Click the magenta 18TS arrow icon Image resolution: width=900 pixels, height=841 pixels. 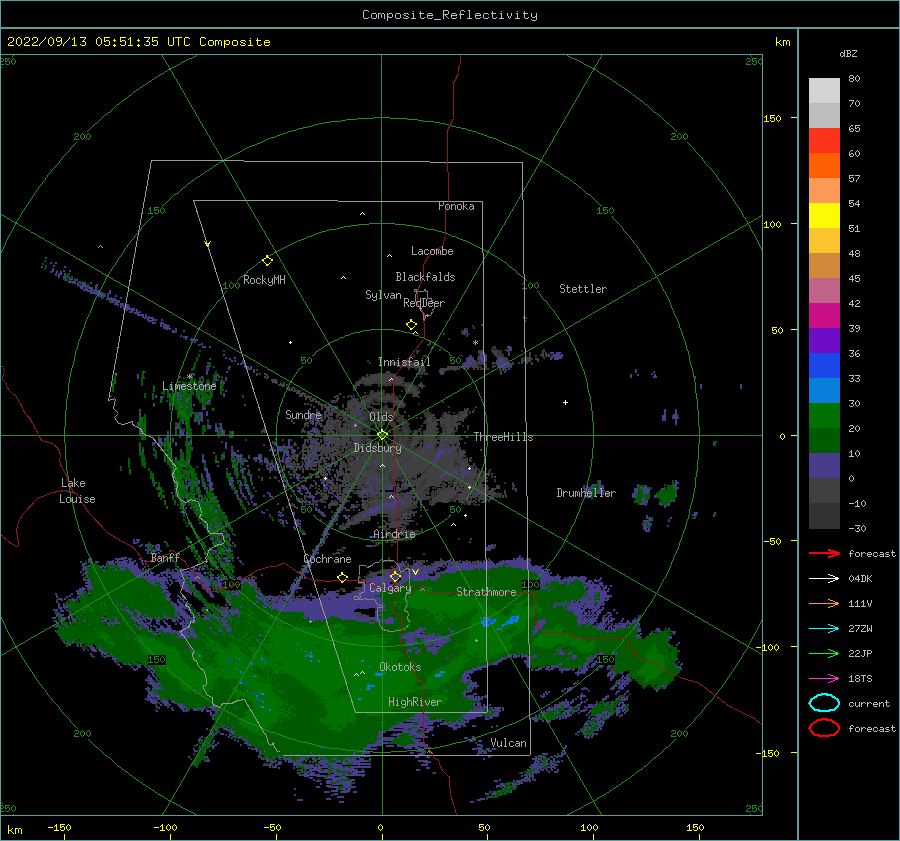(824, 679)
